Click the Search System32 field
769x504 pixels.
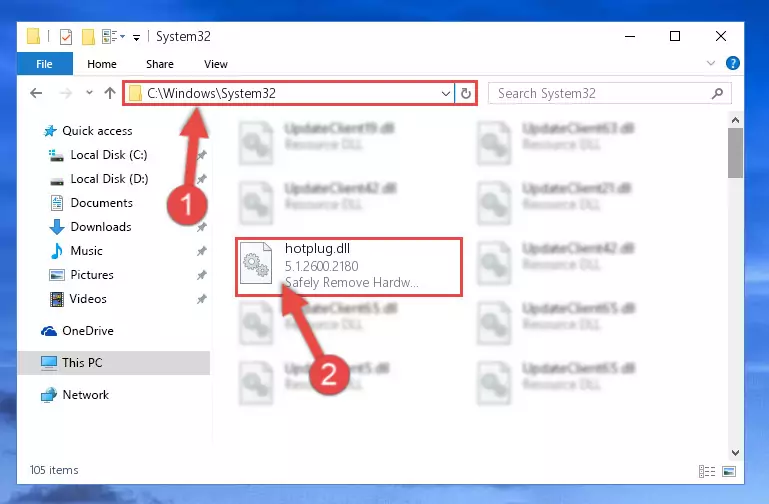(610, 93)
